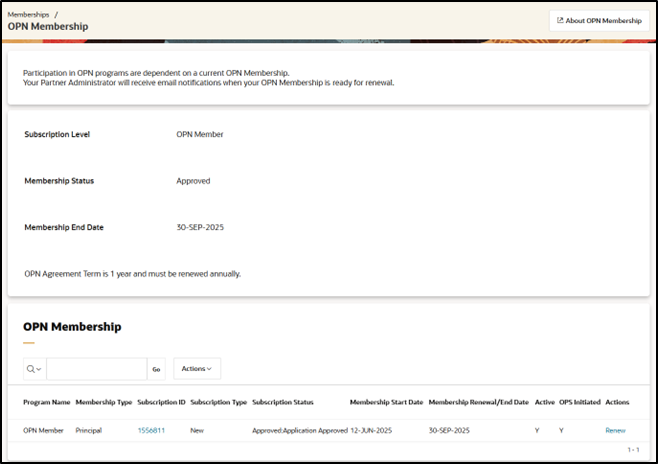This screenshot has width=658, height=464.
Task: Select the table's '30-SEP-2025' renewal date cell
Action: [x=449, y=430]
